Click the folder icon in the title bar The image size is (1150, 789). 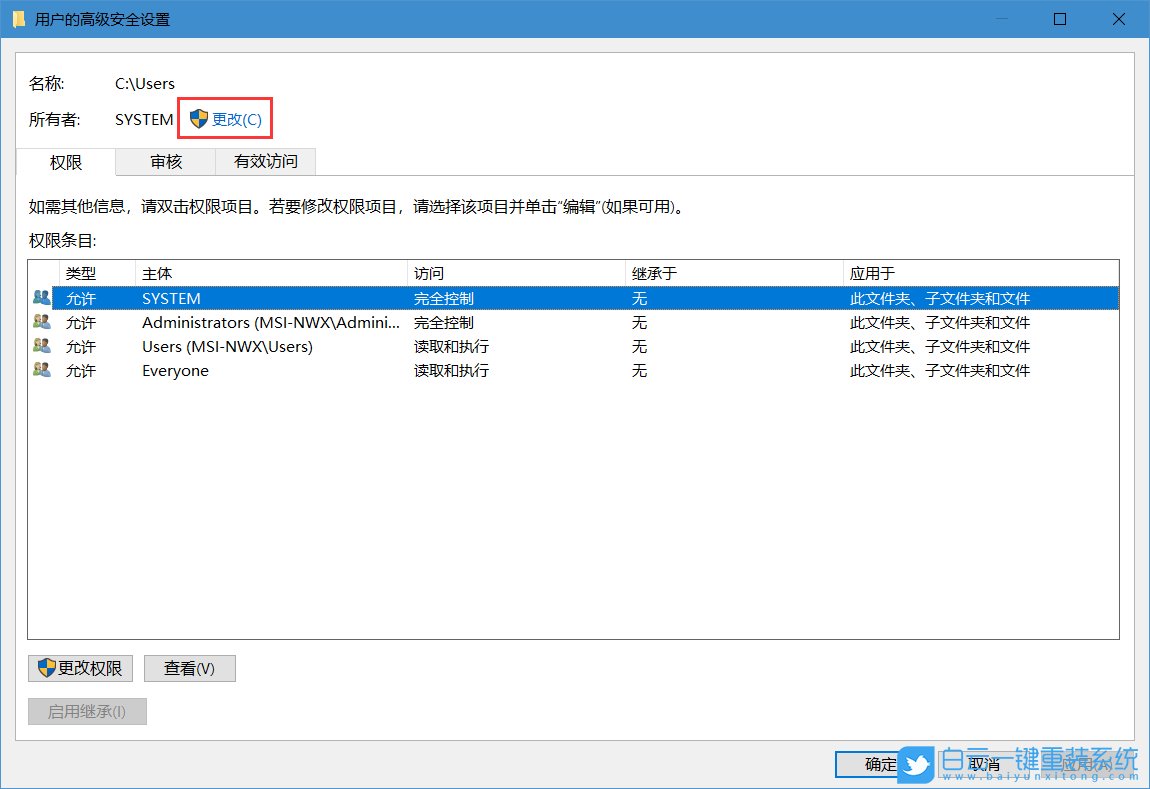coord(17,18)
